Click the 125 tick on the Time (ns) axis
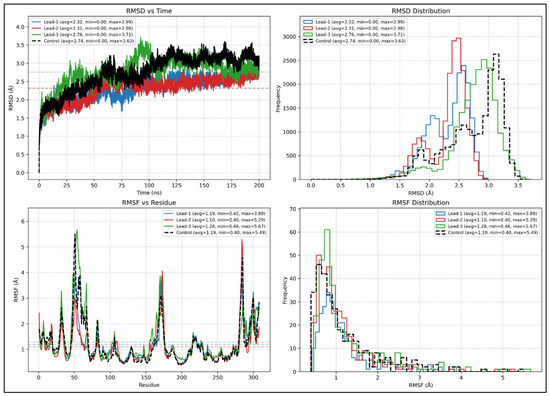The height and width of the screenshot is (396, 550). point(176,185)
